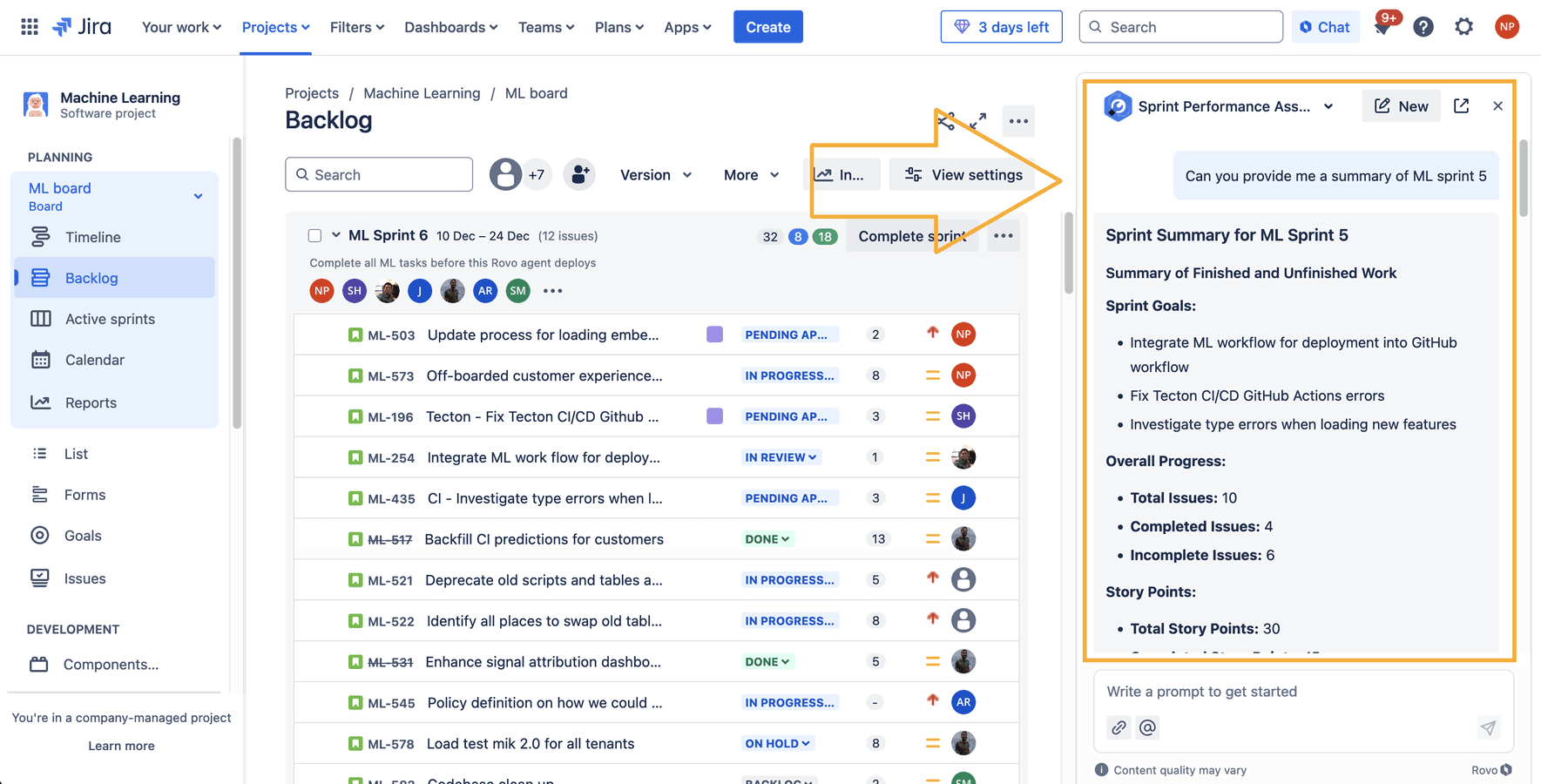Open Active sprints in sidebar
Viewport: 1541px width, 784px height.
(x=114, y=319)
